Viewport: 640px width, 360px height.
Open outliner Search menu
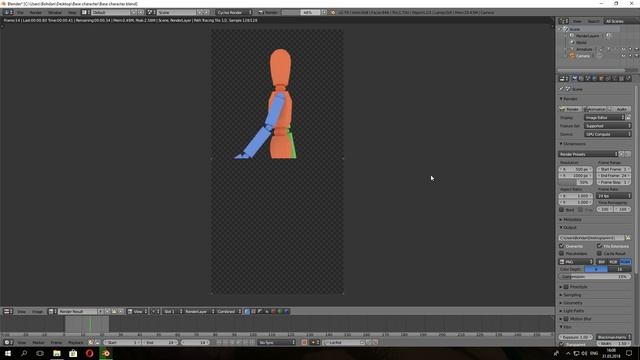(x=593, y=21)
